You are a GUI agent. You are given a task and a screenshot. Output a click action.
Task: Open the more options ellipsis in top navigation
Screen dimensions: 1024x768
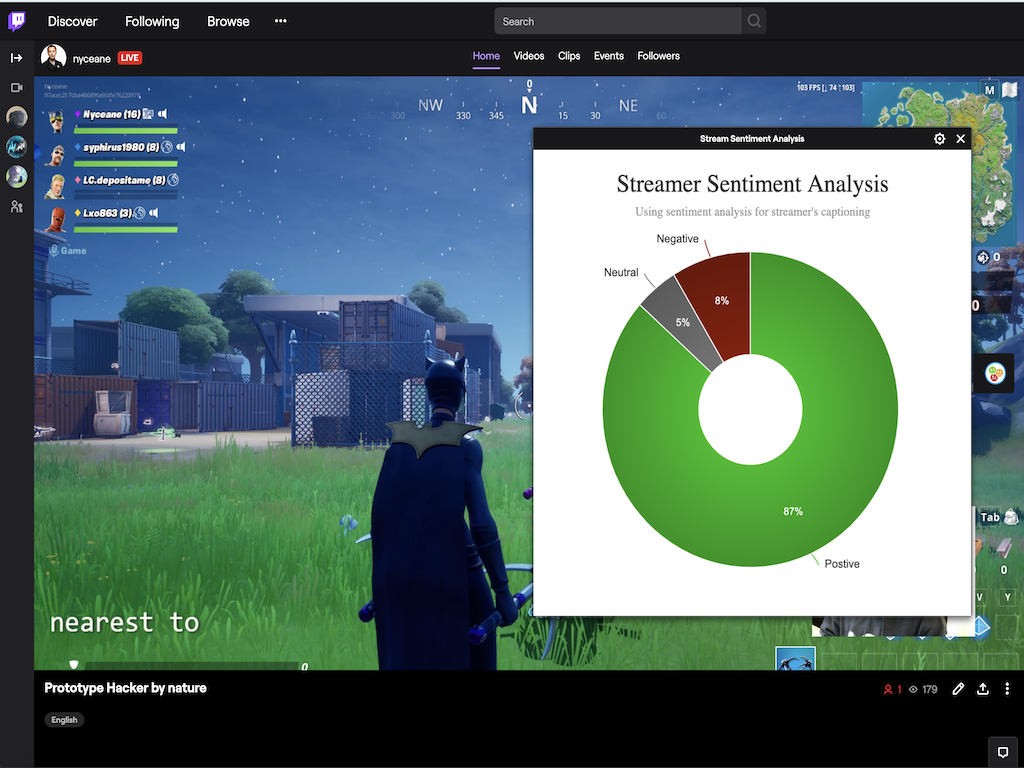tap(281, 21)
